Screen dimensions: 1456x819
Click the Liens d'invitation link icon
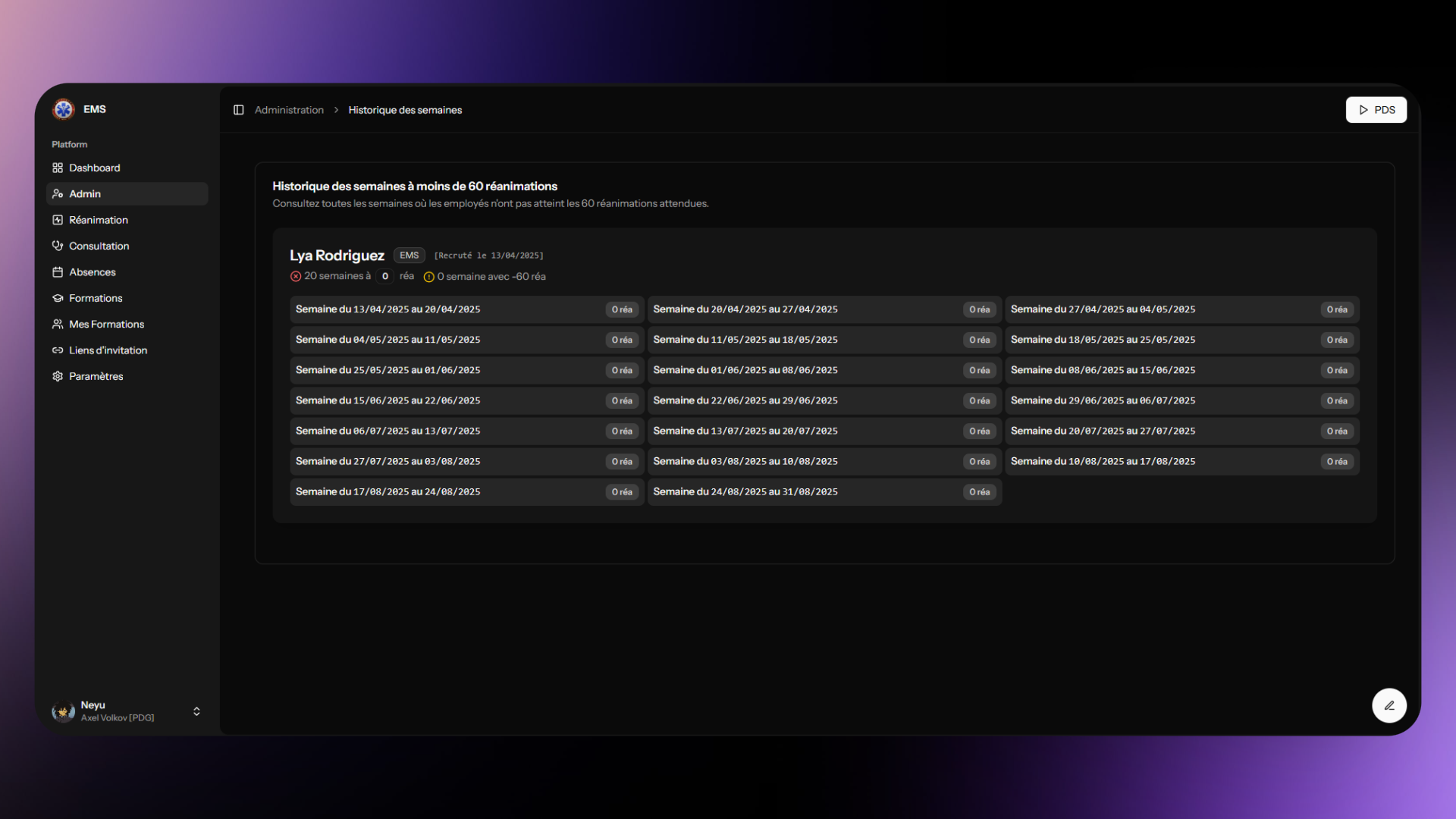coord(58,350)
